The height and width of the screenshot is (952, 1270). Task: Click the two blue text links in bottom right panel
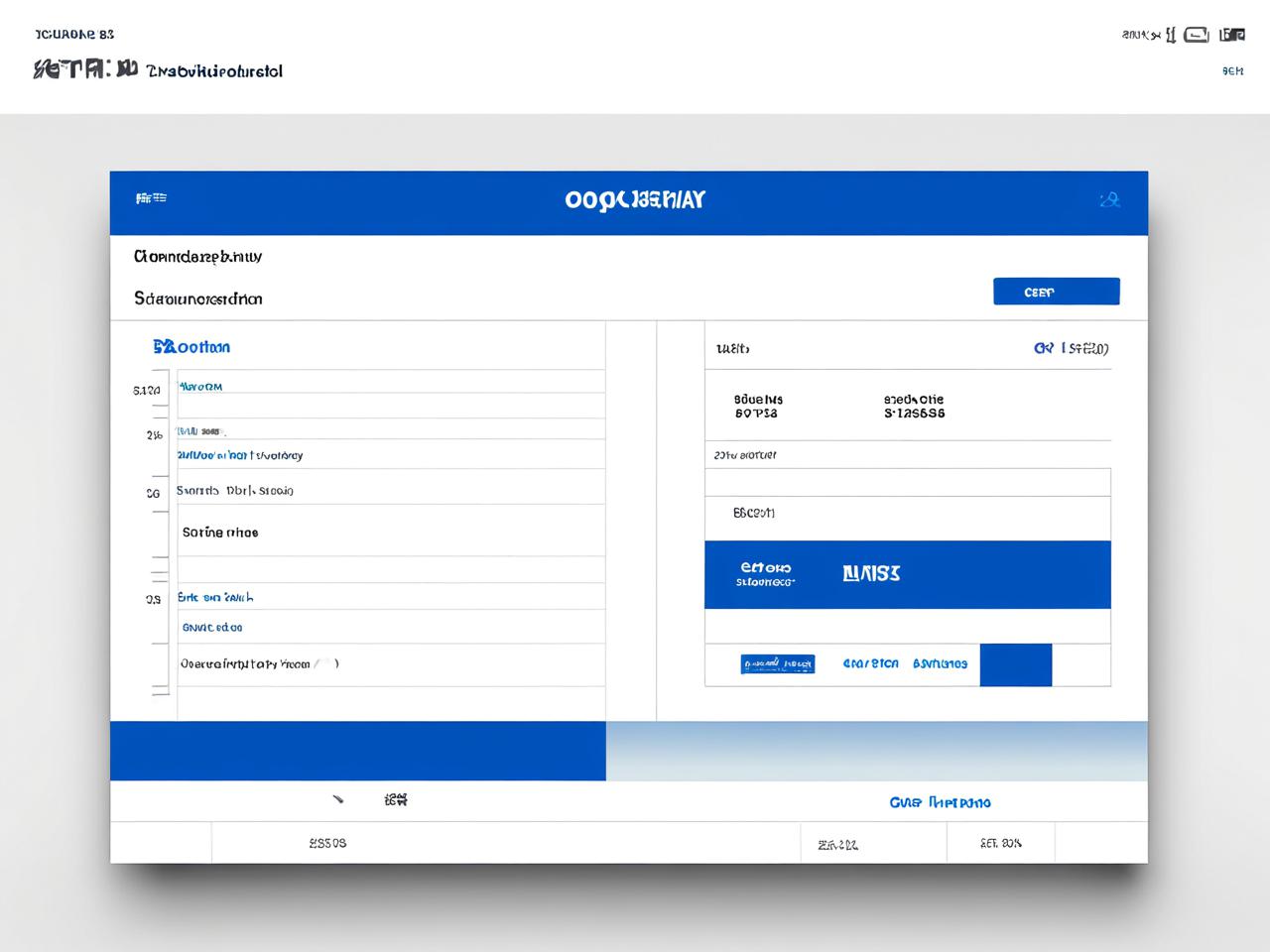905,663
